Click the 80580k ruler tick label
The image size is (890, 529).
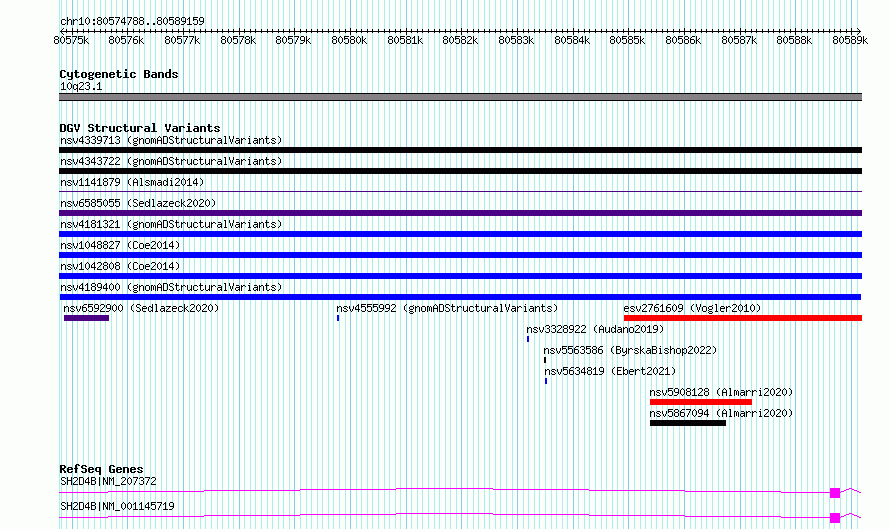pos(349,40)
